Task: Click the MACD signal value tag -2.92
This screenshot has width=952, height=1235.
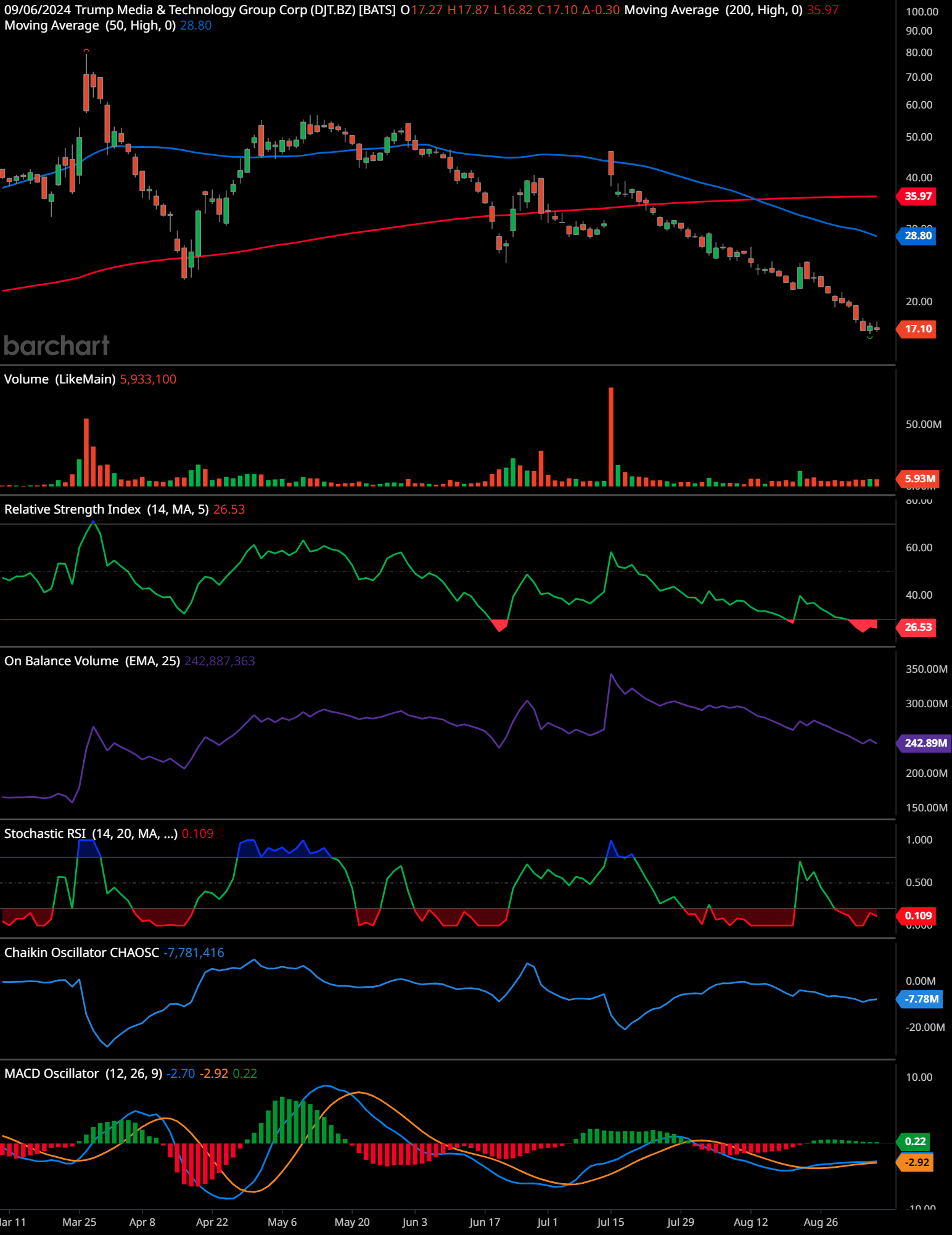Action: coord(915,1162)
